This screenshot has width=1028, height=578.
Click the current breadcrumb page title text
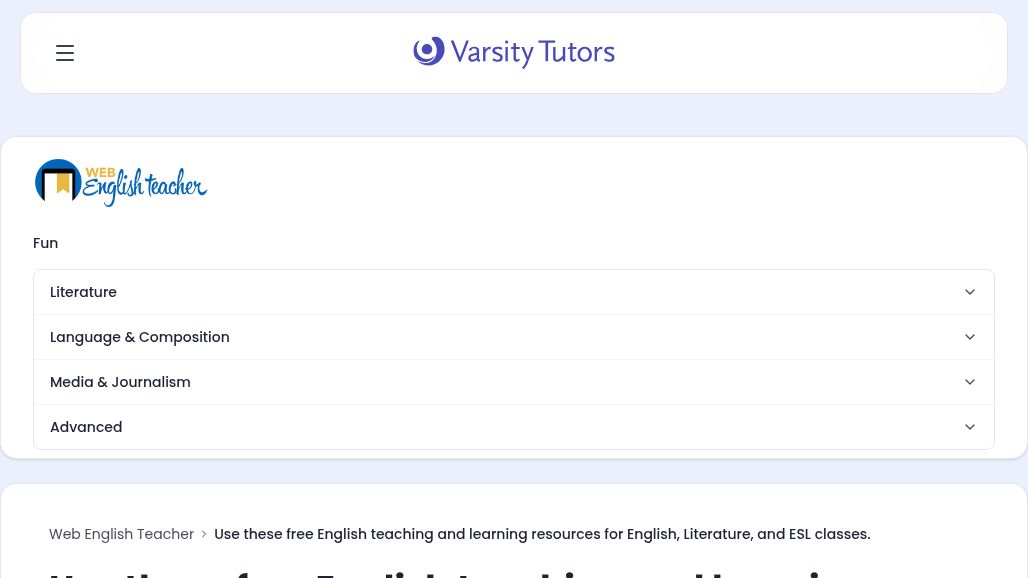point(542,534)
